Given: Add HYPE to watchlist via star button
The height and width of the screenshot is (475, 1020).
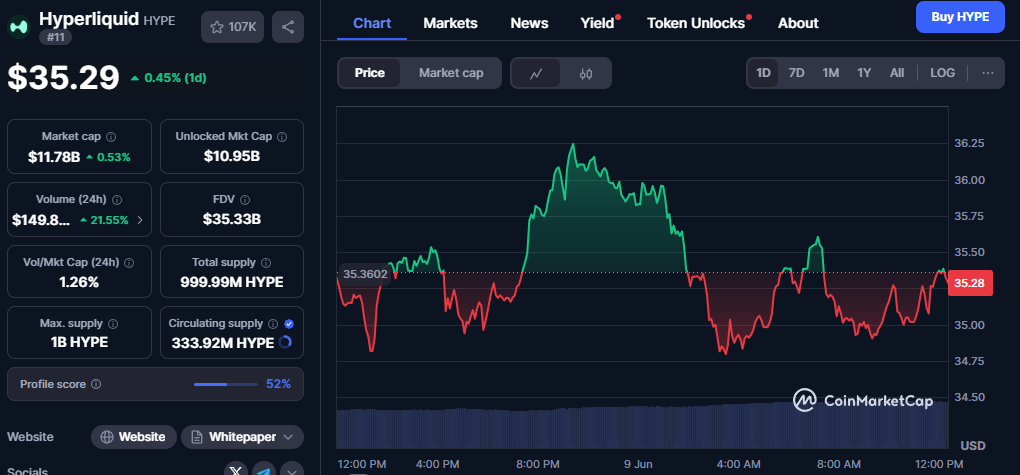Looking at the screenshot, I should pos(233,27).
